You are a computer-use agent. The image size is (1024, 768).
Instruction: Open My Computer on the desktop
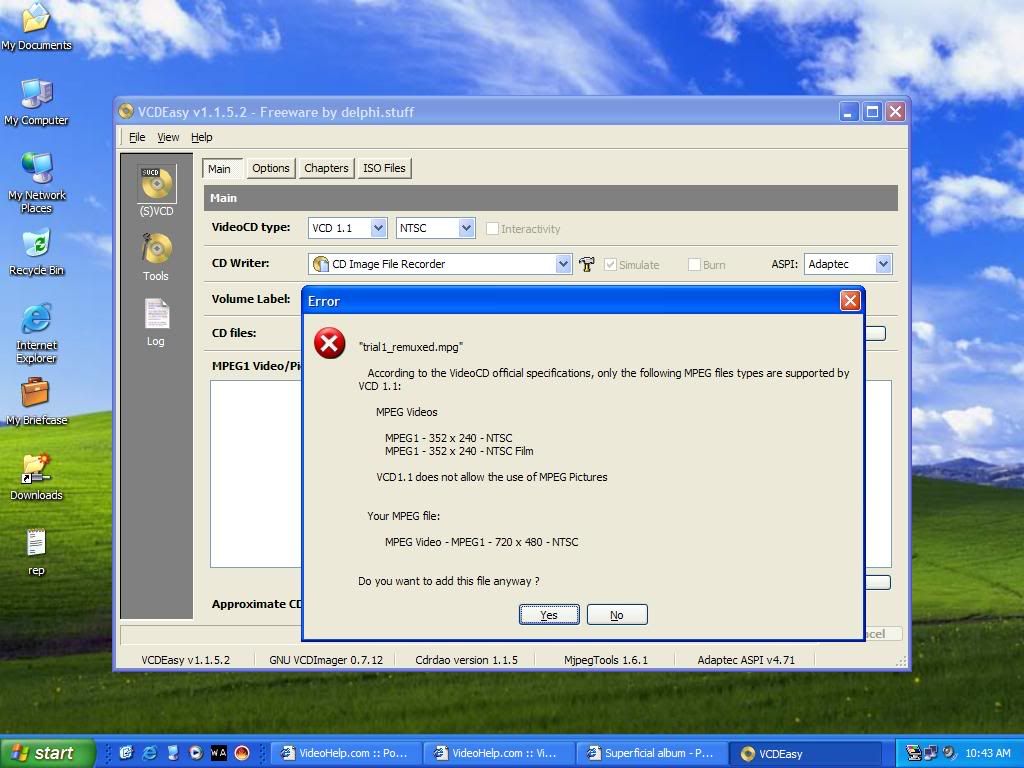click(x=37, y=103)
